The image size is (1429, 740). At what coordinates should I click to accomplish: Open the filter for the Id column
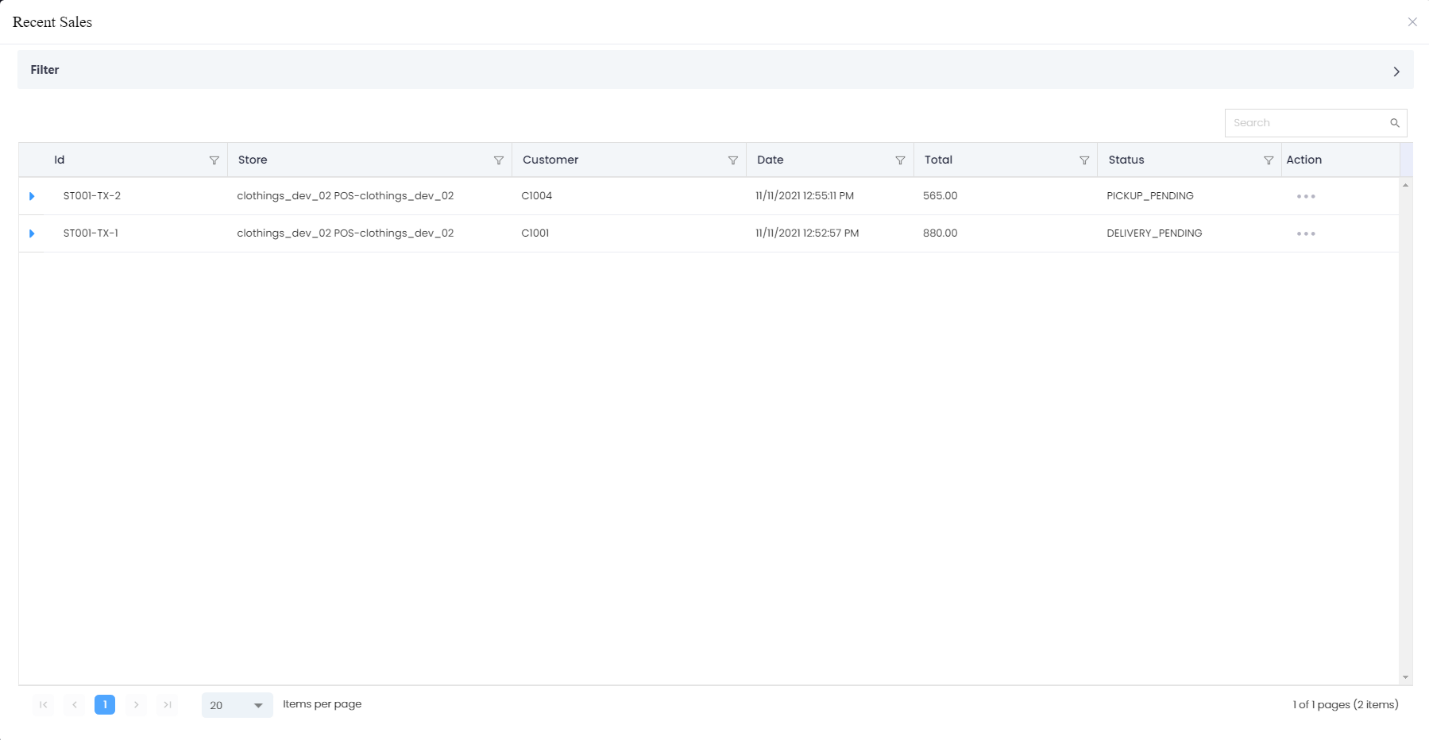215,159
